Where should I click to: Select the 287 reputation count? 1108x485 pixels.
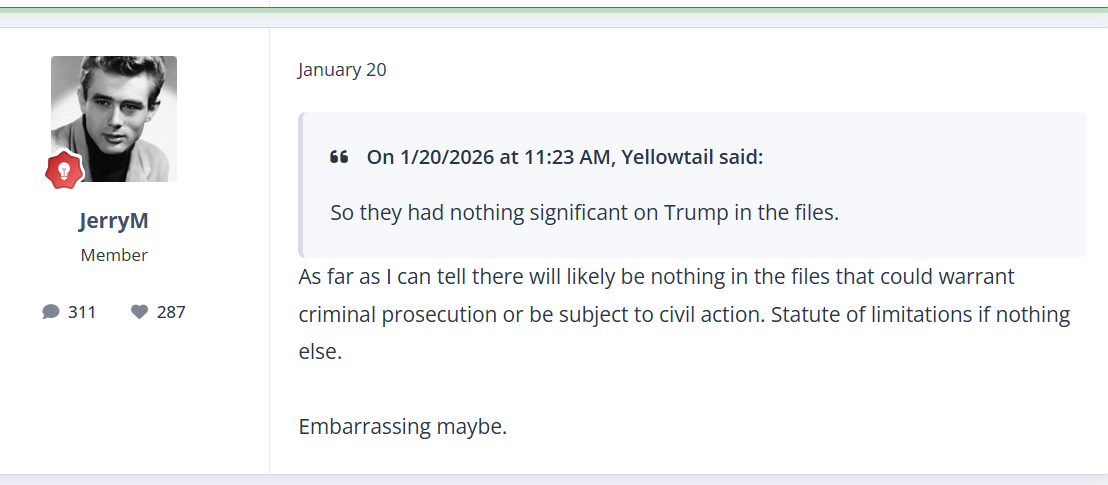171,312
